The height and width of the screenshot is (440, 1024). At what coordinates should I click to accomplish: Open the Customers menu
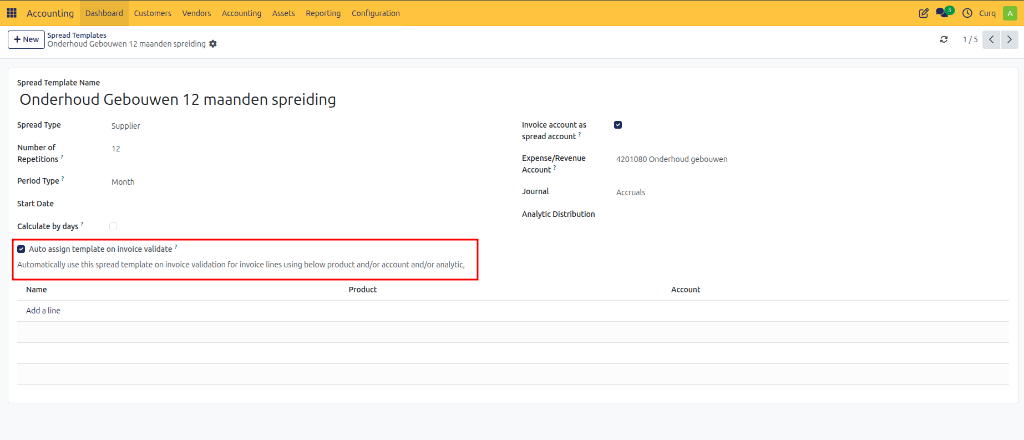153,13
